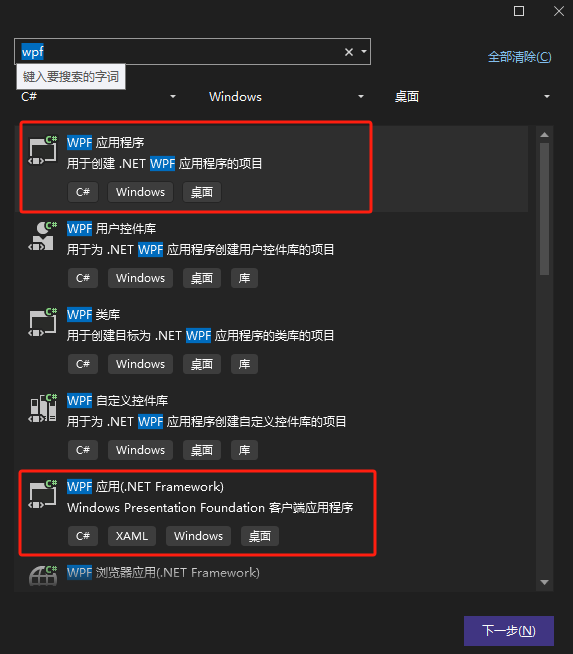Open the search history dropdown arrow

[x=364, y=52]
